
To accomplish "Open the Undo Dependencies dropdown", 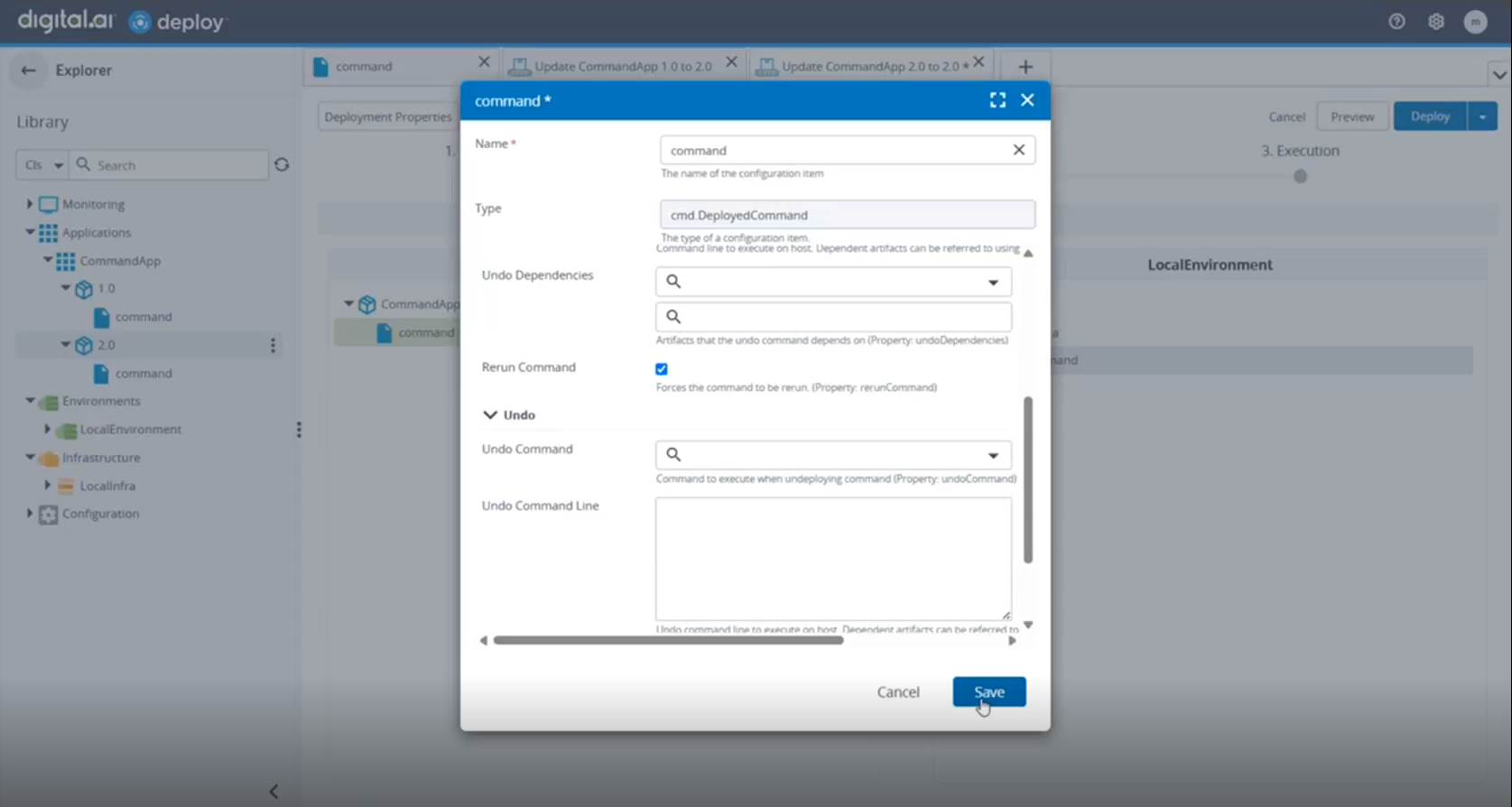I will point(993,283).
